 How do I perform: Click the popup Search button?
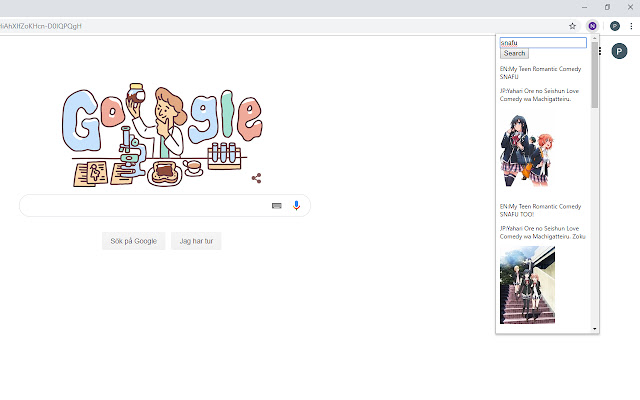pos(514,54)
